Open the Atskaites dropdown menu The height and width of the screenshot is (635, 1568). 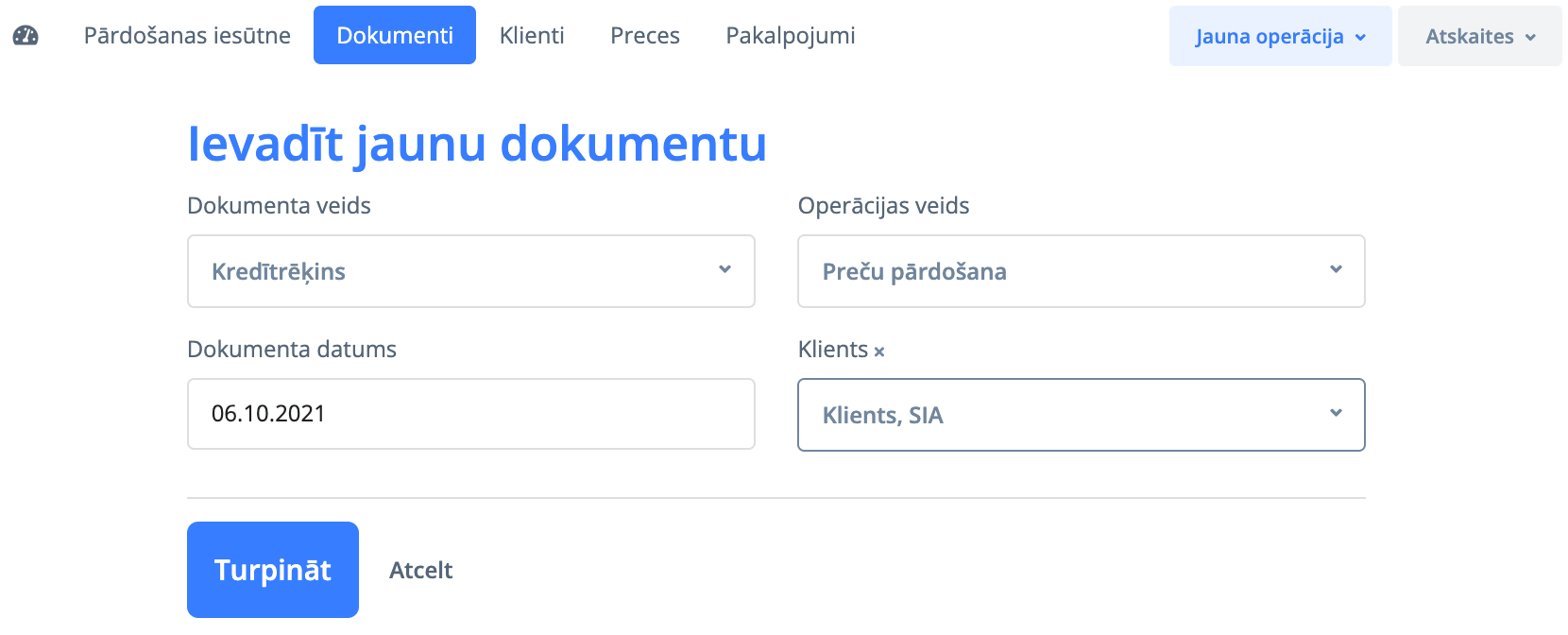click(x=1479, y=37)
